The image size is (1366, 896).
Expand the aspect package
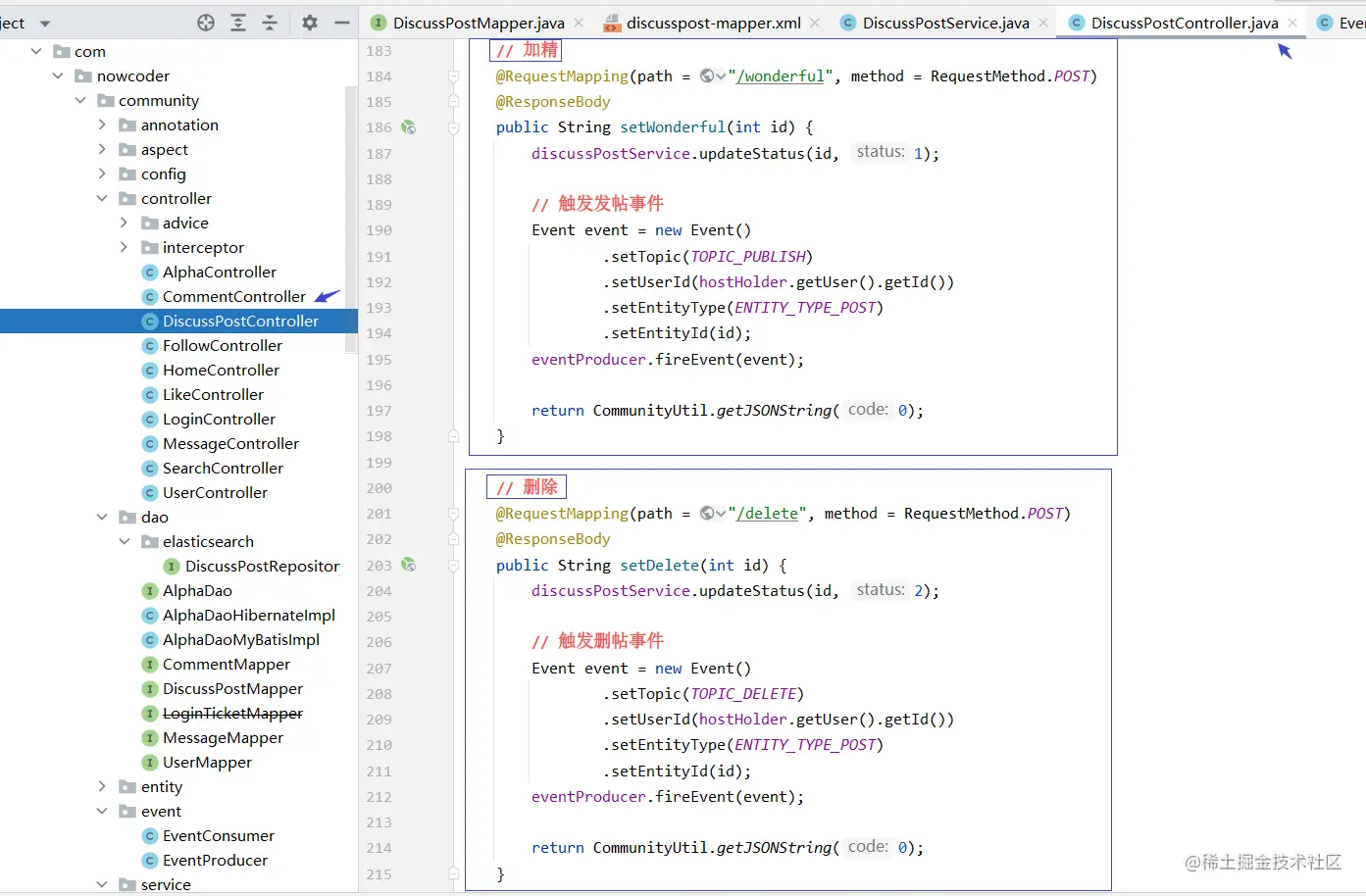pyautogui.click(x=102, y=149)
